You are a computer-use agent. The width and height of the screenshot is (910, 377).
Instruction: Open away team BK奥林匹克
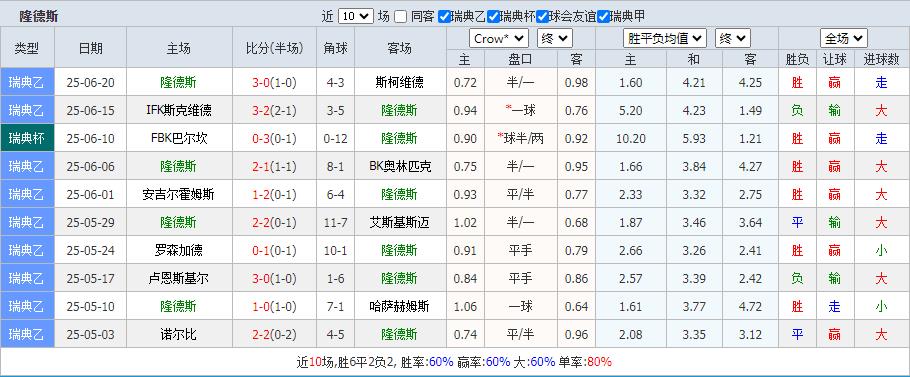(x=400, y=166)
